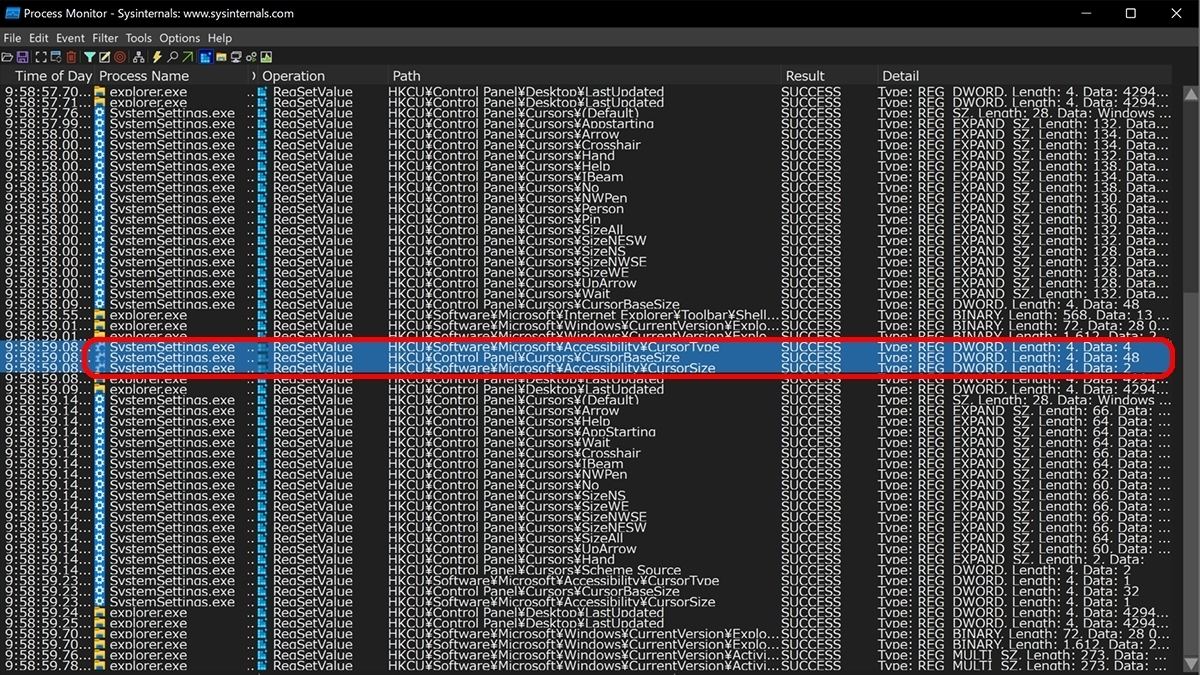Image resolution: width=1200 pixels, height=675 pixels.
Task: Toggle the Capture events toolbar icon
Action: [x=41, y=57]
